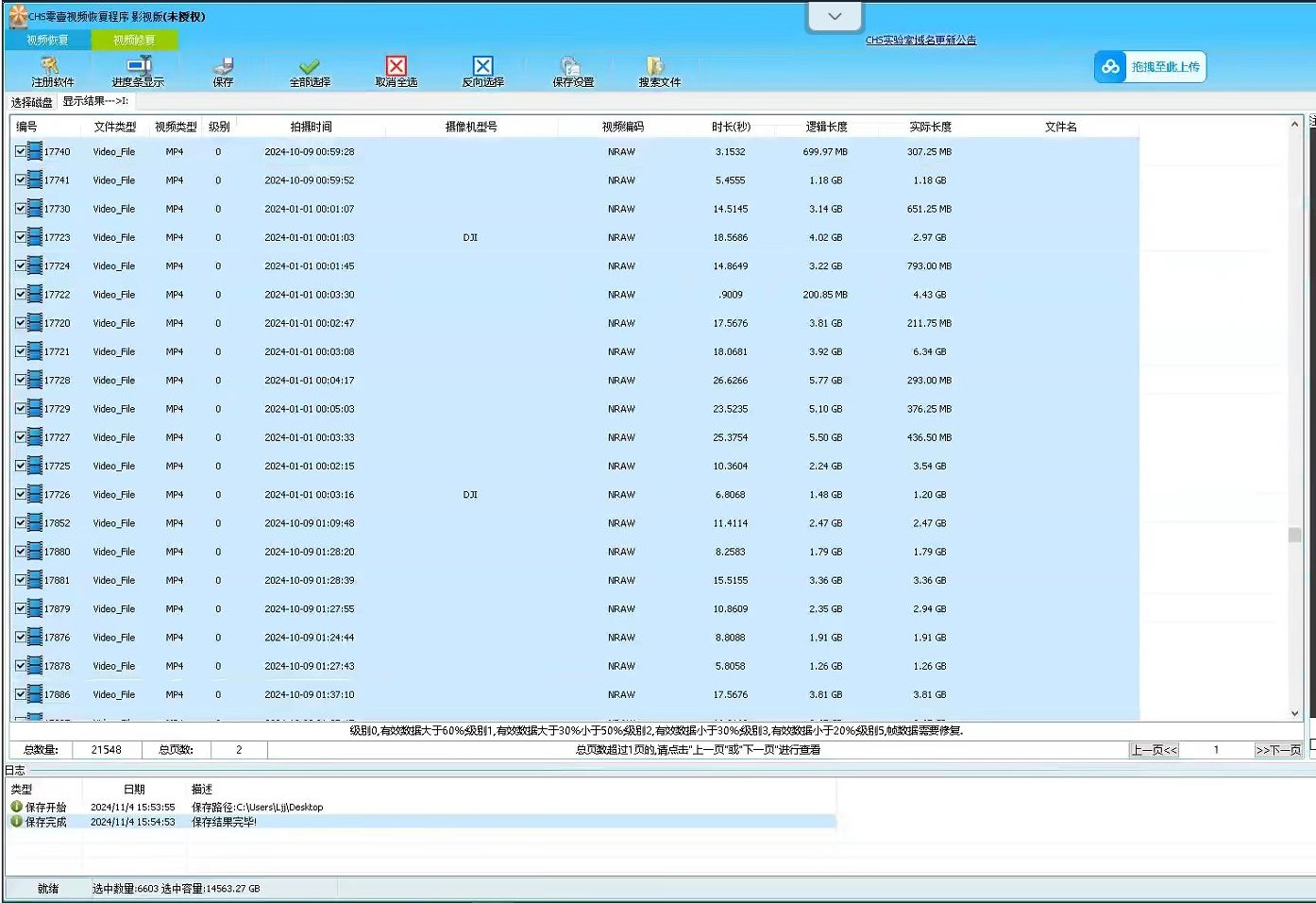
Task: Click the film icon of file 17741
Action: [x=35, y=179]
